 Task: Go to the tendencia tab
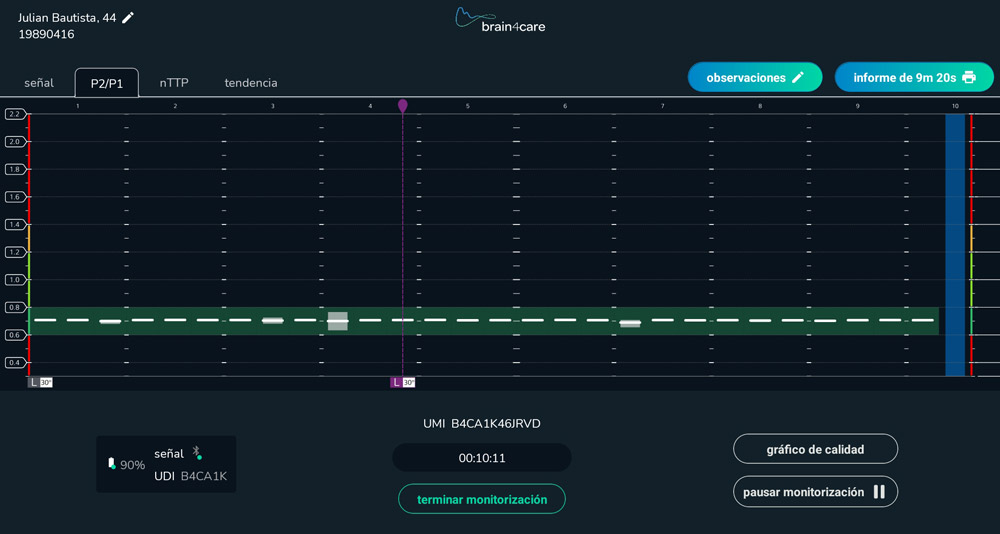pos(251,83)
